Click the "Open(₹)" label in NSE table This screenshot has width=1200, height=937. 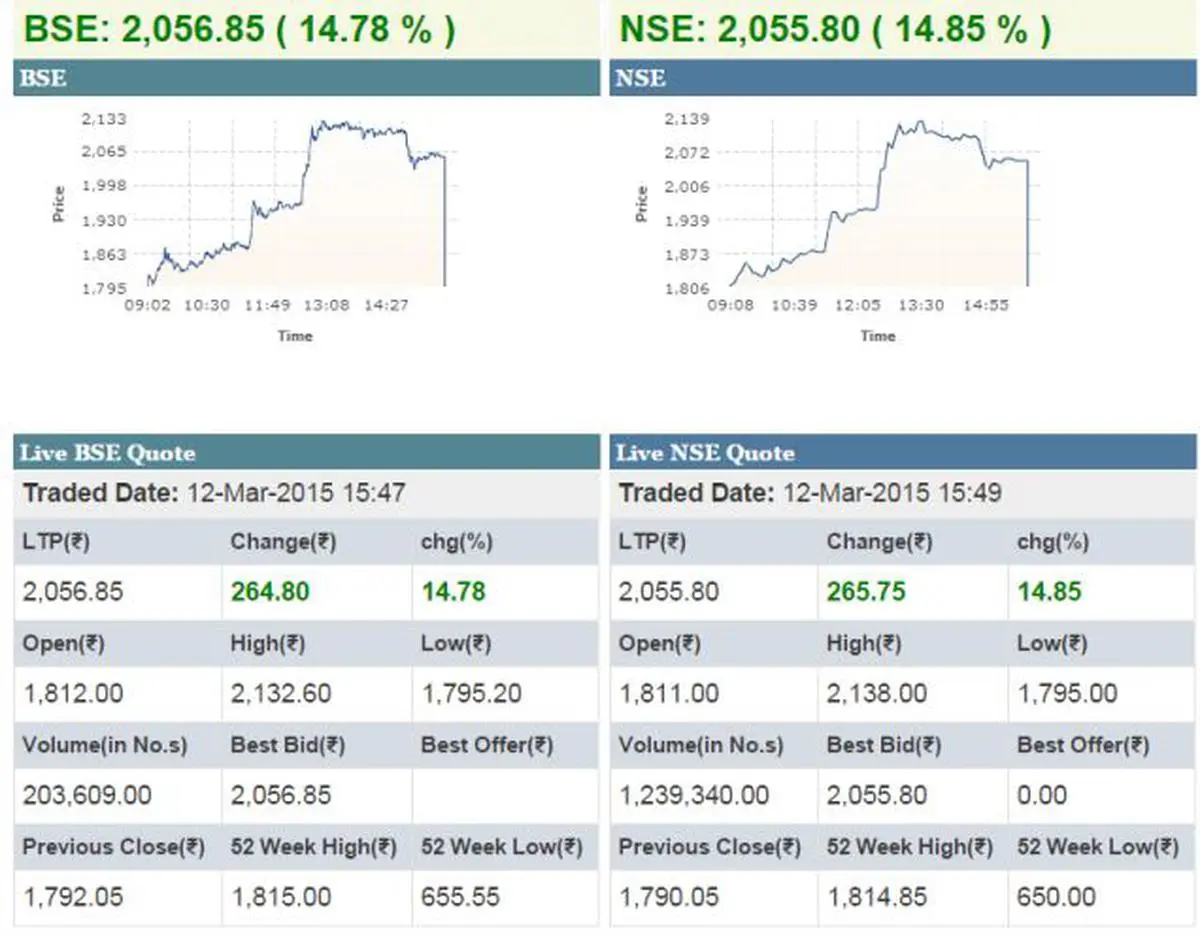coord(660,644)
